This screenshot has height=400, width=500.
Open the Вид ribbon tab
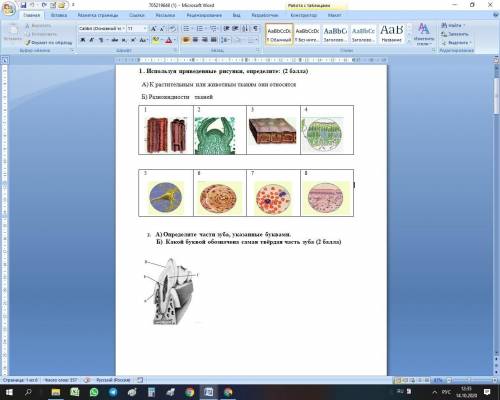coord(236,15)
